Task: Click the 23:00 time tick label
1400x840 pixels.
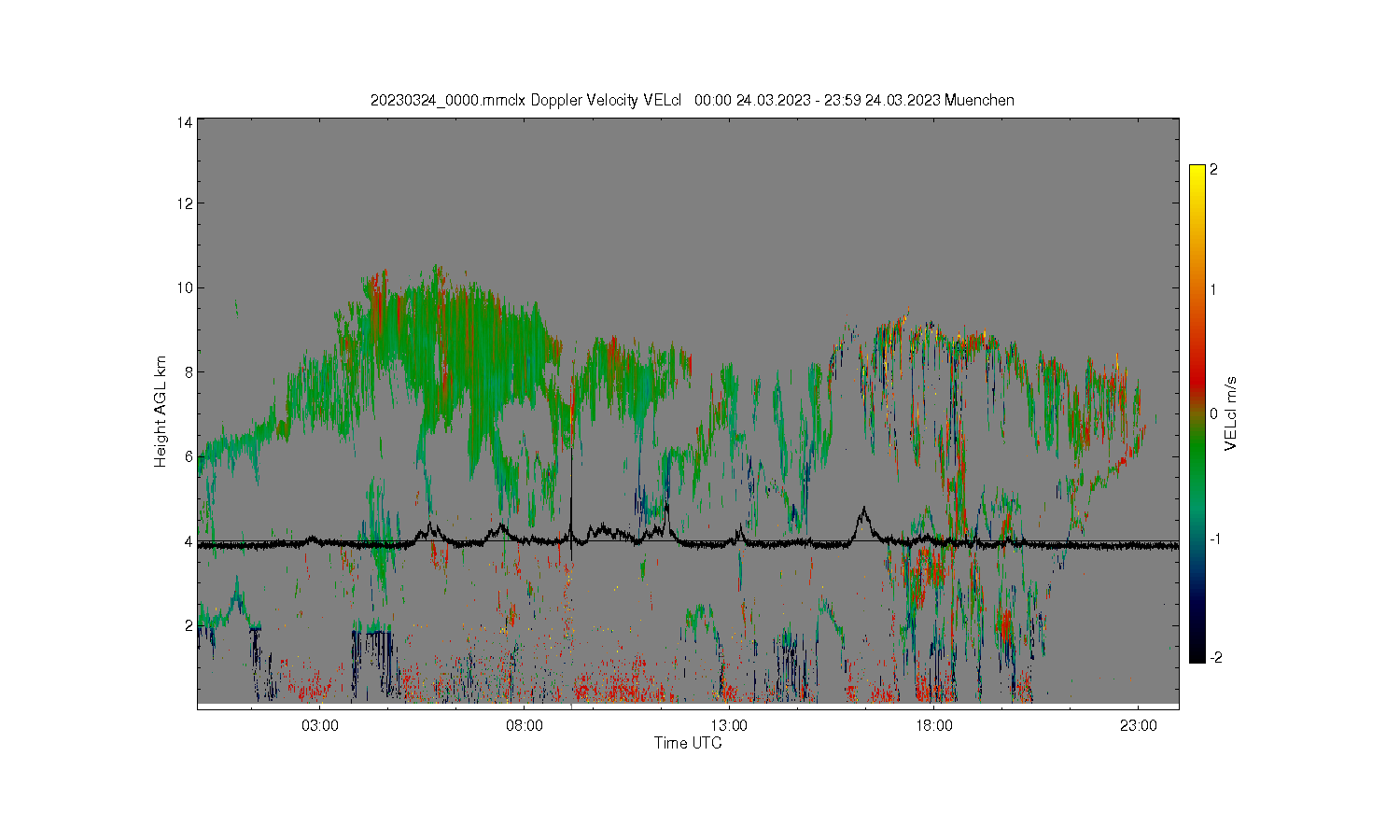Action: coord(1139,725)
